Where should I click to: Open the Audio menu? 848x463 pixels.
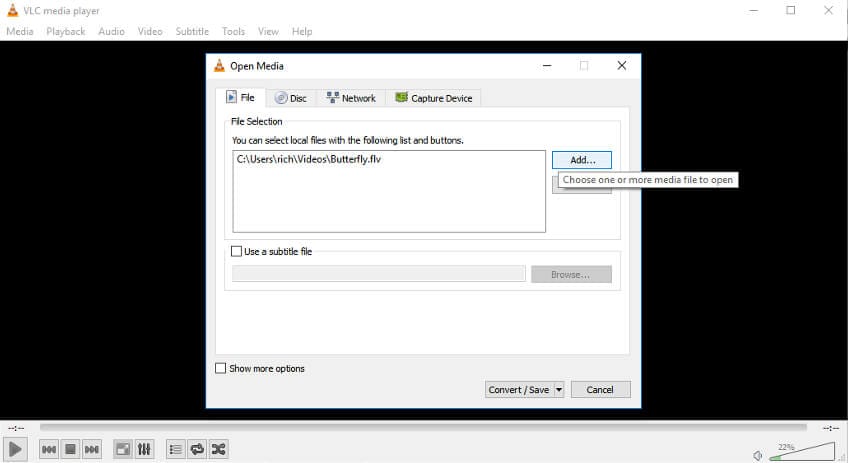[x=111, y=31]
